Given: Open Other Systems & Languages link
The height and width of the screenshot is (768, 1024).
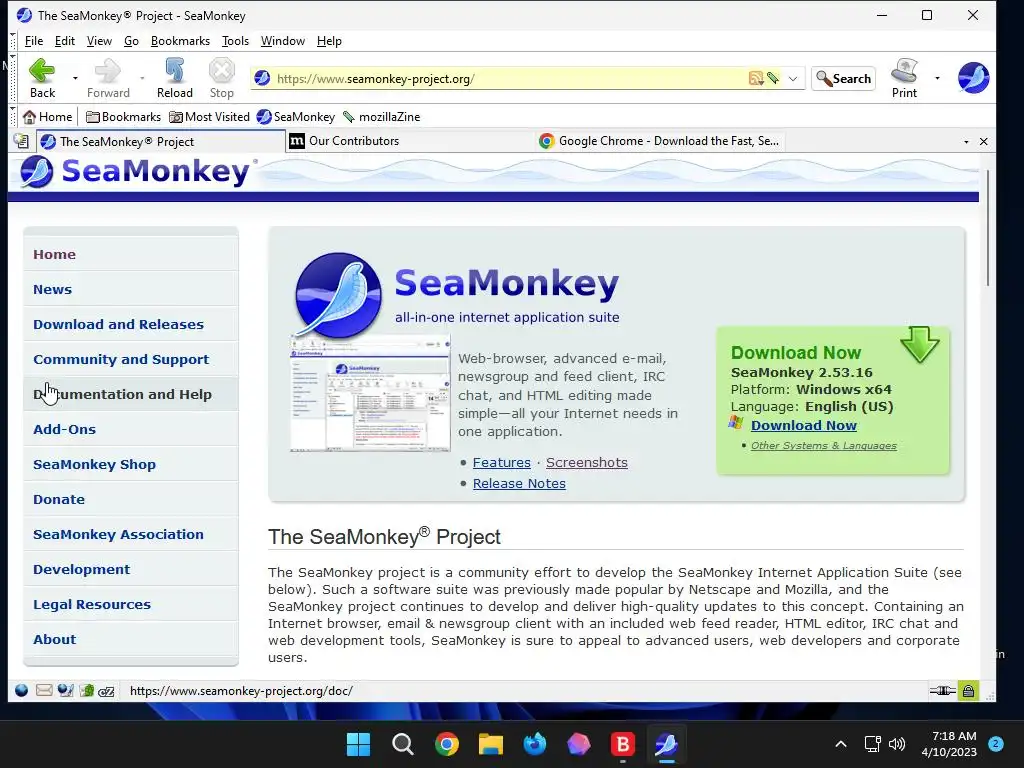Looking at the screenshot, I should pos(824,445).
